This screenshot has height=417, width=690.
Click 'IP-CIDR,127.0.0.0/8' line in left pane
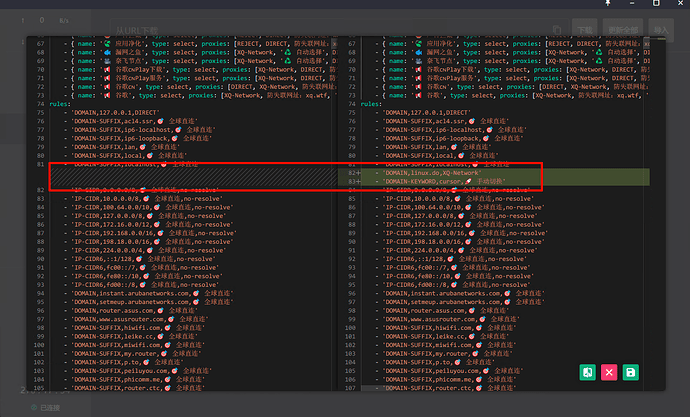(x=148, y=216)
